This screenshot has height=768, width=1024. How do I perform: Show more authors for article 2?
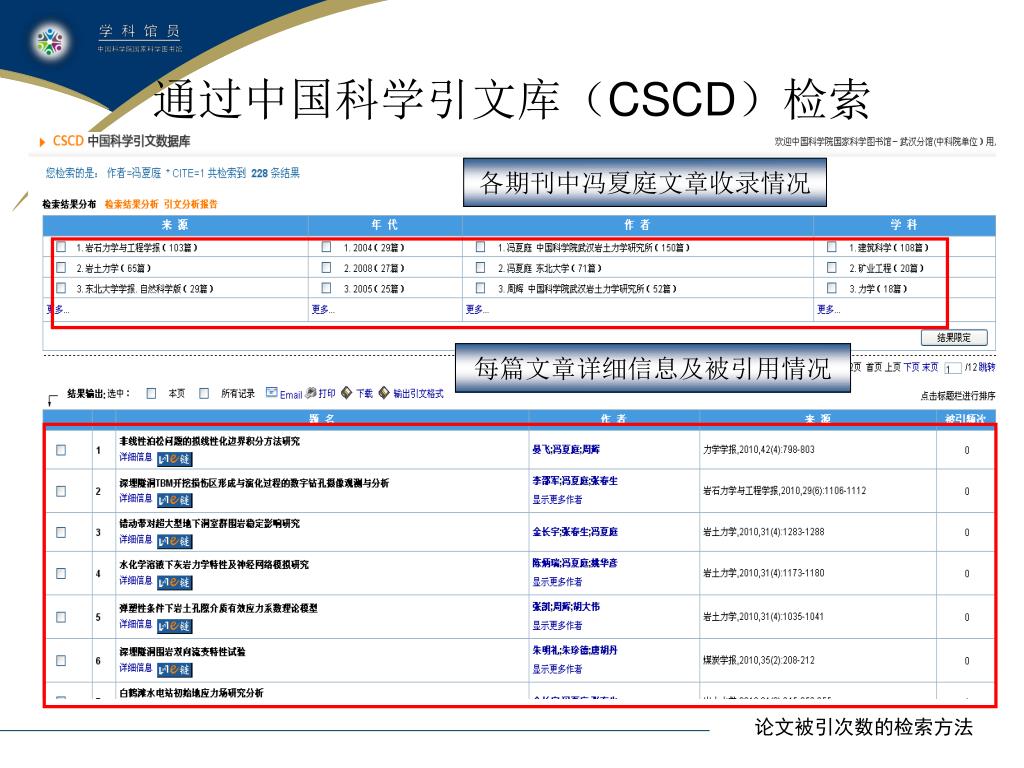point(557,500)
